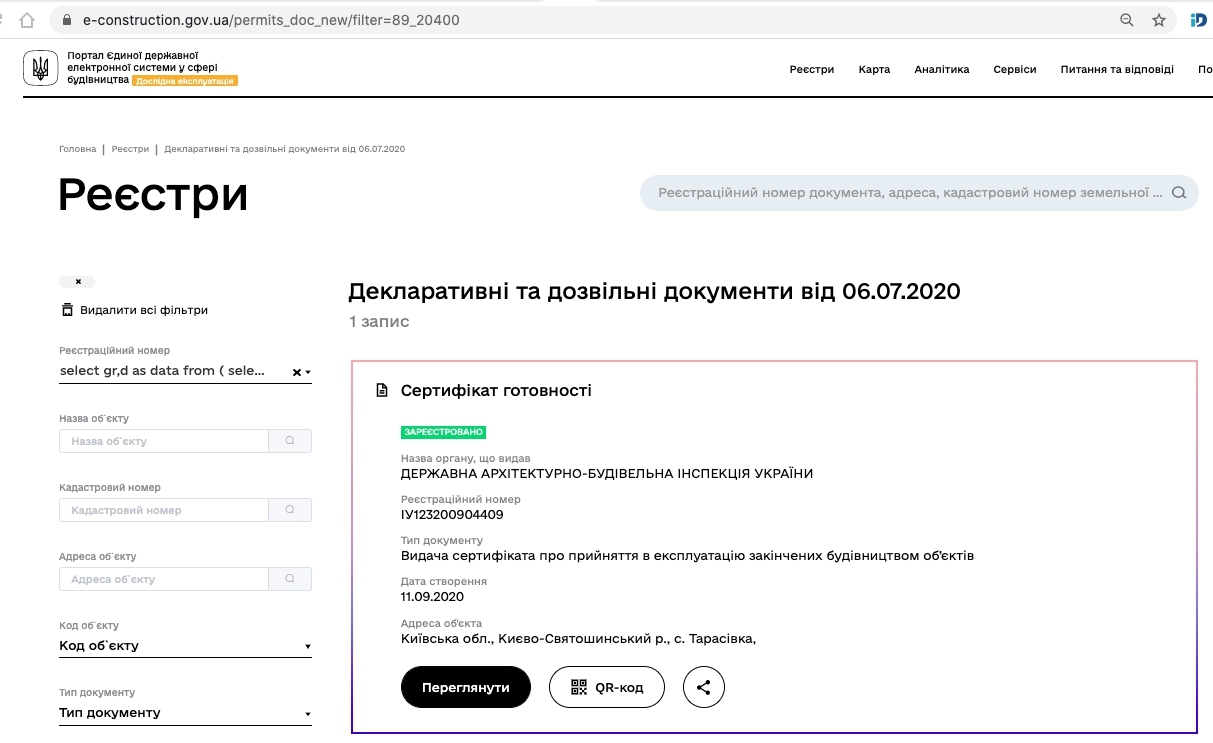The width and height of the screenshot is (1213, 743).
Task: Click the Дослідна експлуатація orange label
Action: tap(185, 80)
